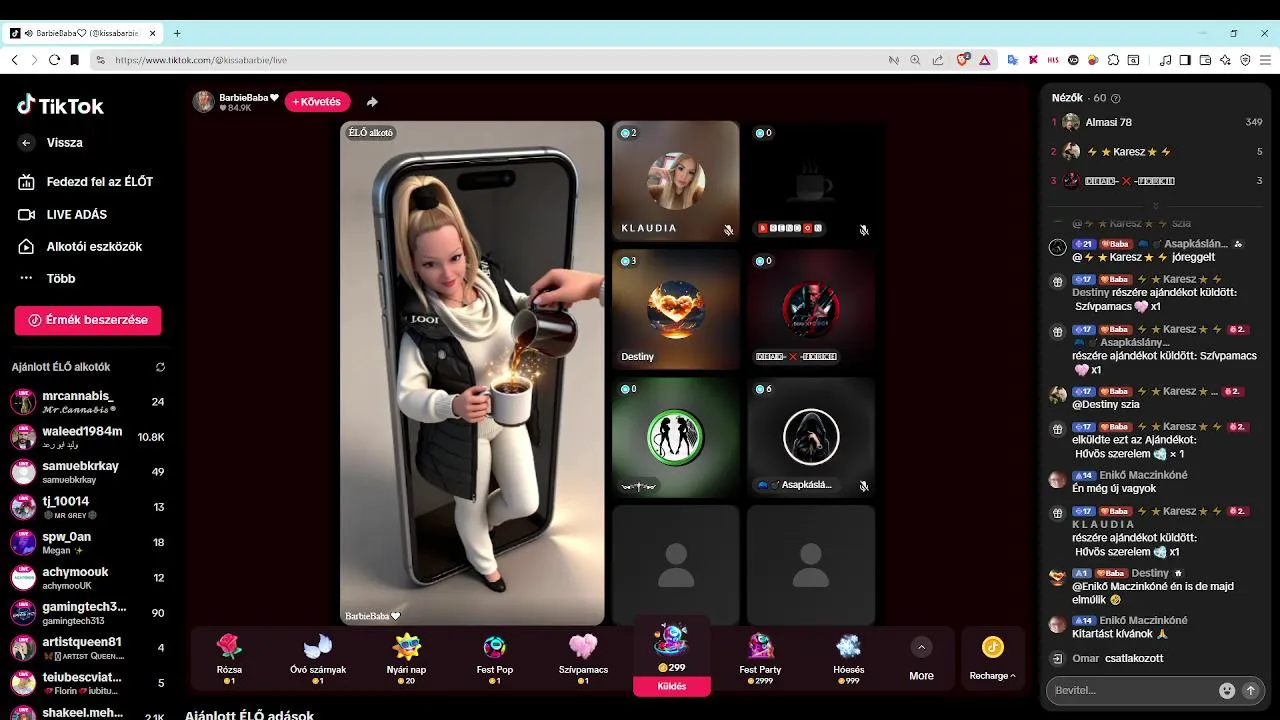Open the emoji picker in chat
The image size is (1280, 720).
(x=1227, y=690)
